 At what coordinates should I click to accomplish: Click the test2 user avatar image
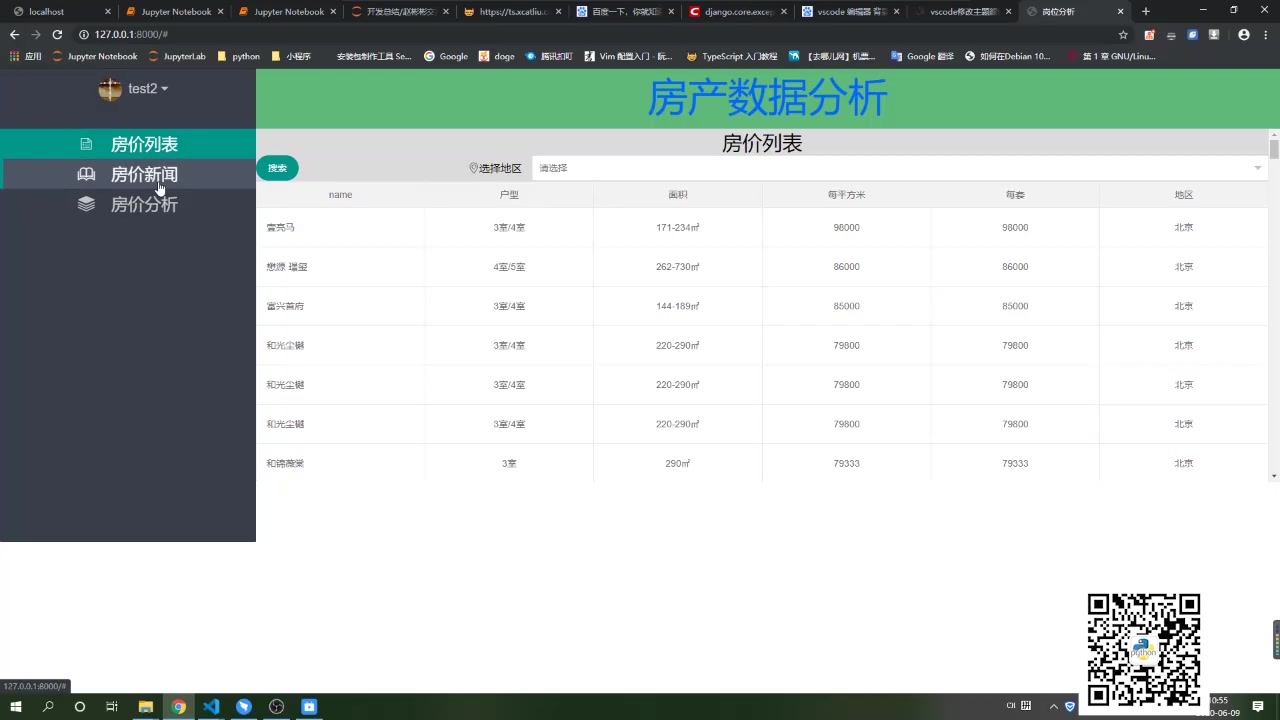click(x=111, y=89)
